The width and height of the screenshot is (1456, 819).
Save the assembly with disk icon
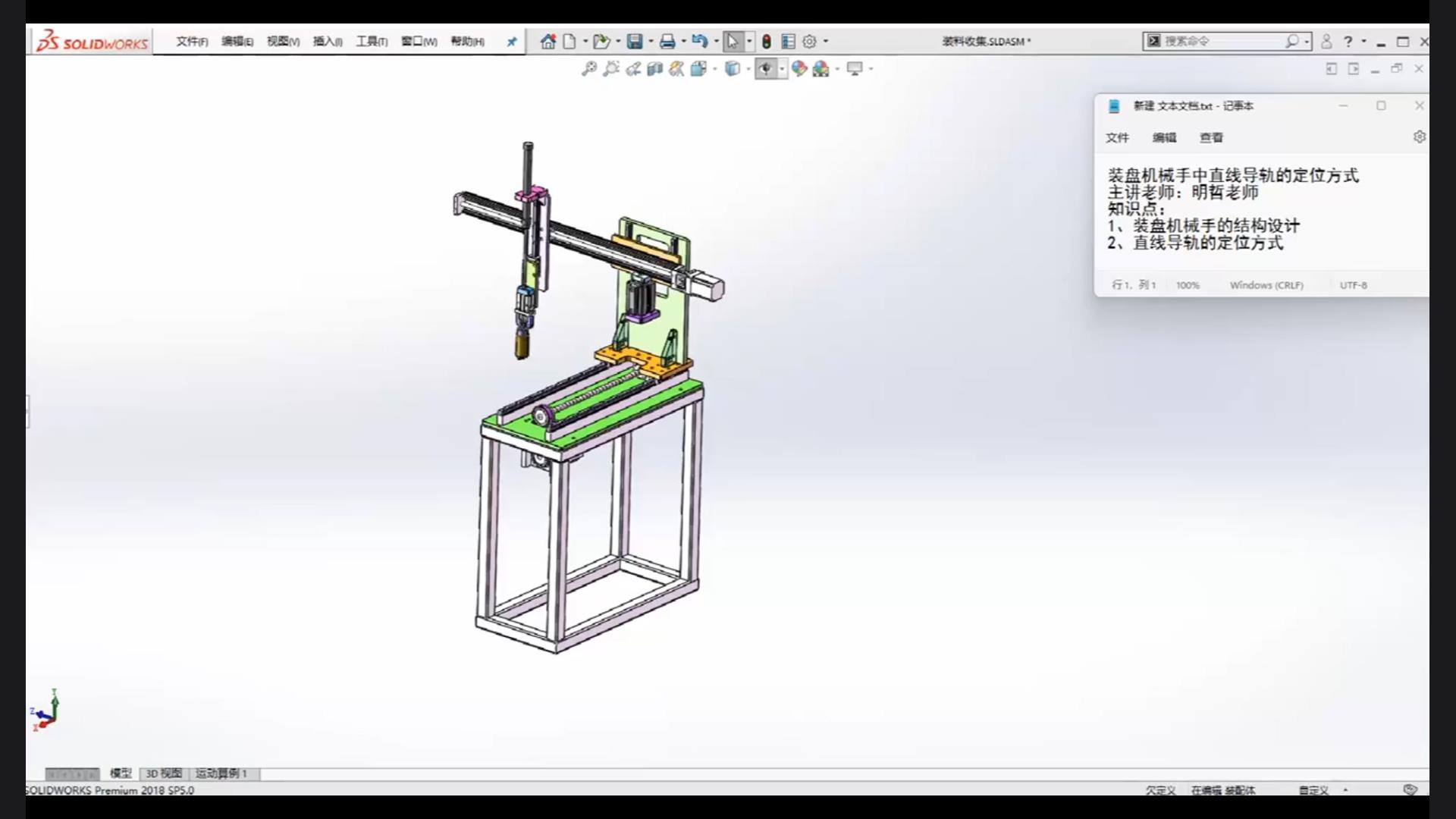(635, 42)
